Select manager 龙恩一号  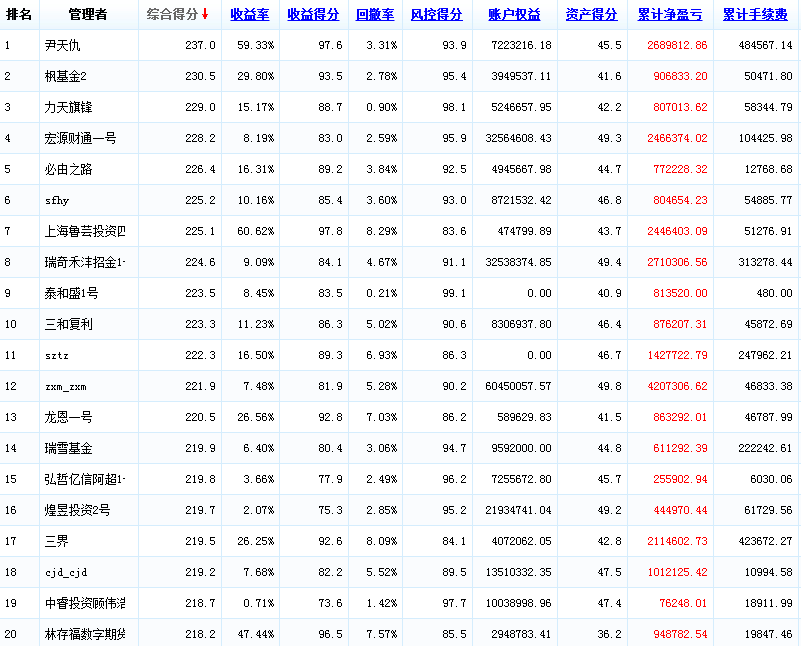click(x=68, y=417)
